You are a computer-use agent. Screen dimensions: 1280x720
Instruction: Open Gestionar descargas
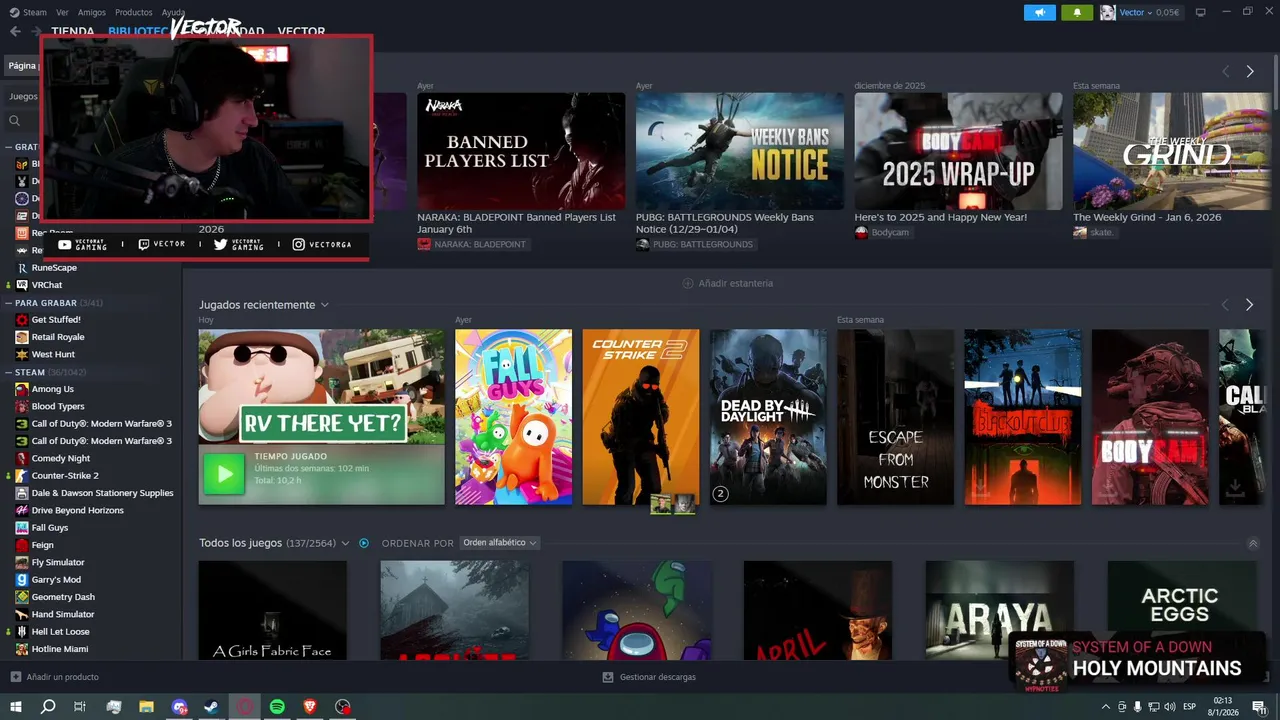[x=650, y=677]
